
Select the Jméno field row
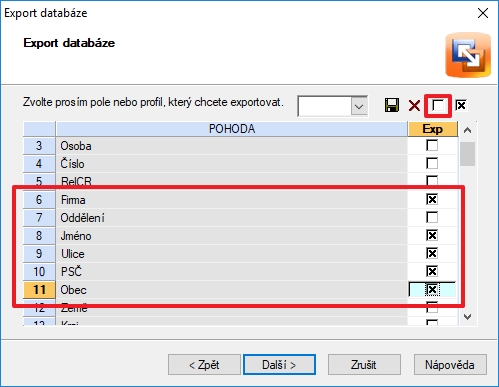(232, 236)
